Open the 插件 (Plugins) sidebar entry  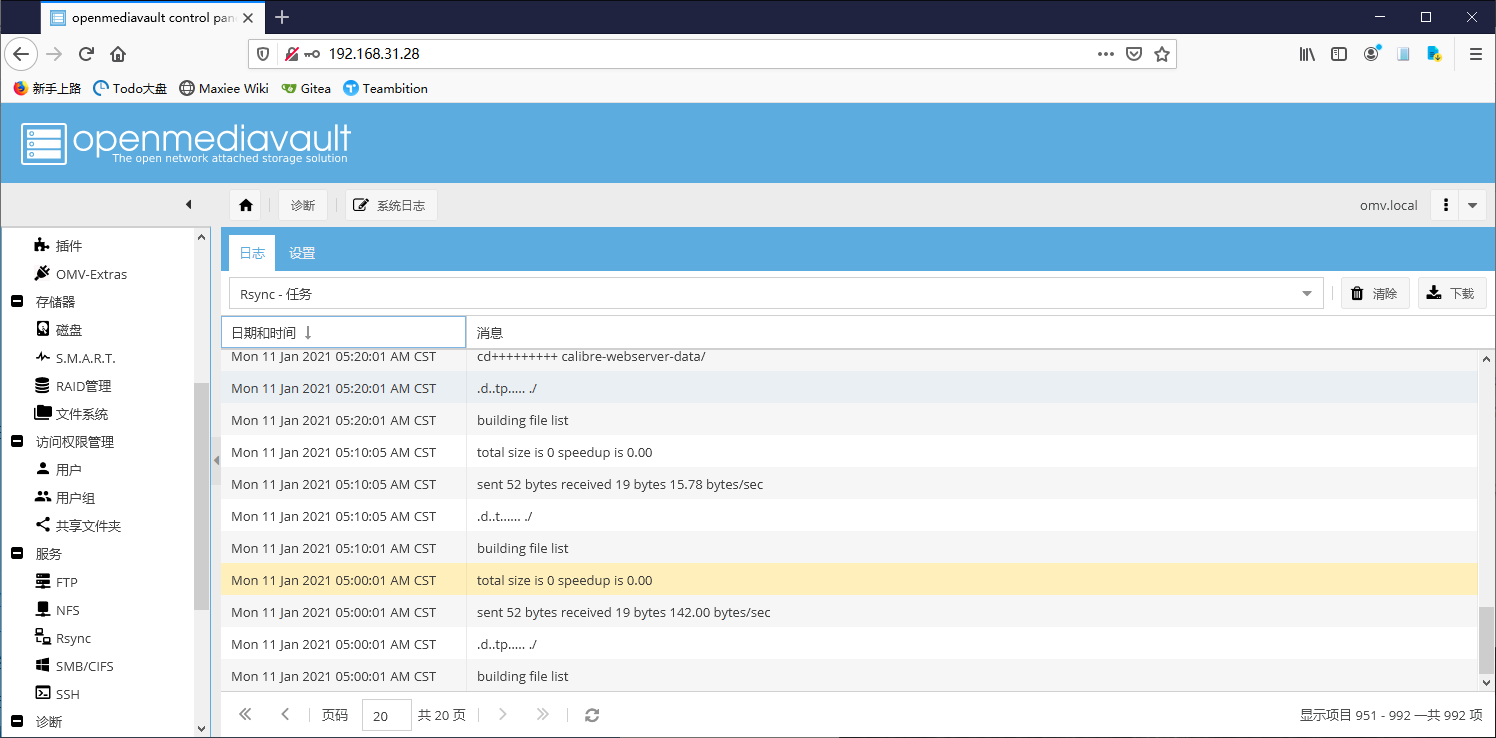coord(66,245)
